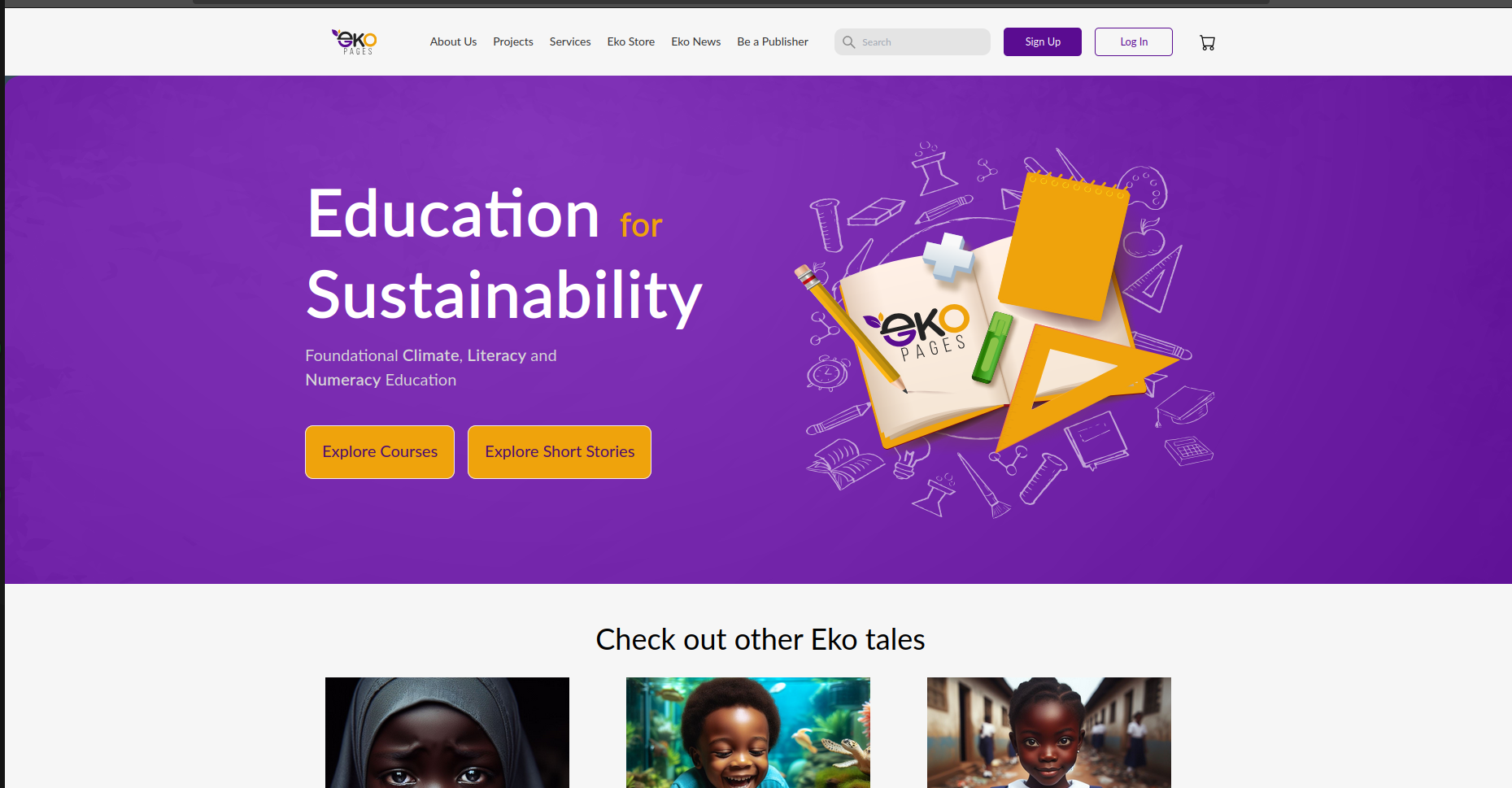The width and height of the screenshot is (1512, 788).
Task: Select the Services menu item
Action: click(570, 41)
